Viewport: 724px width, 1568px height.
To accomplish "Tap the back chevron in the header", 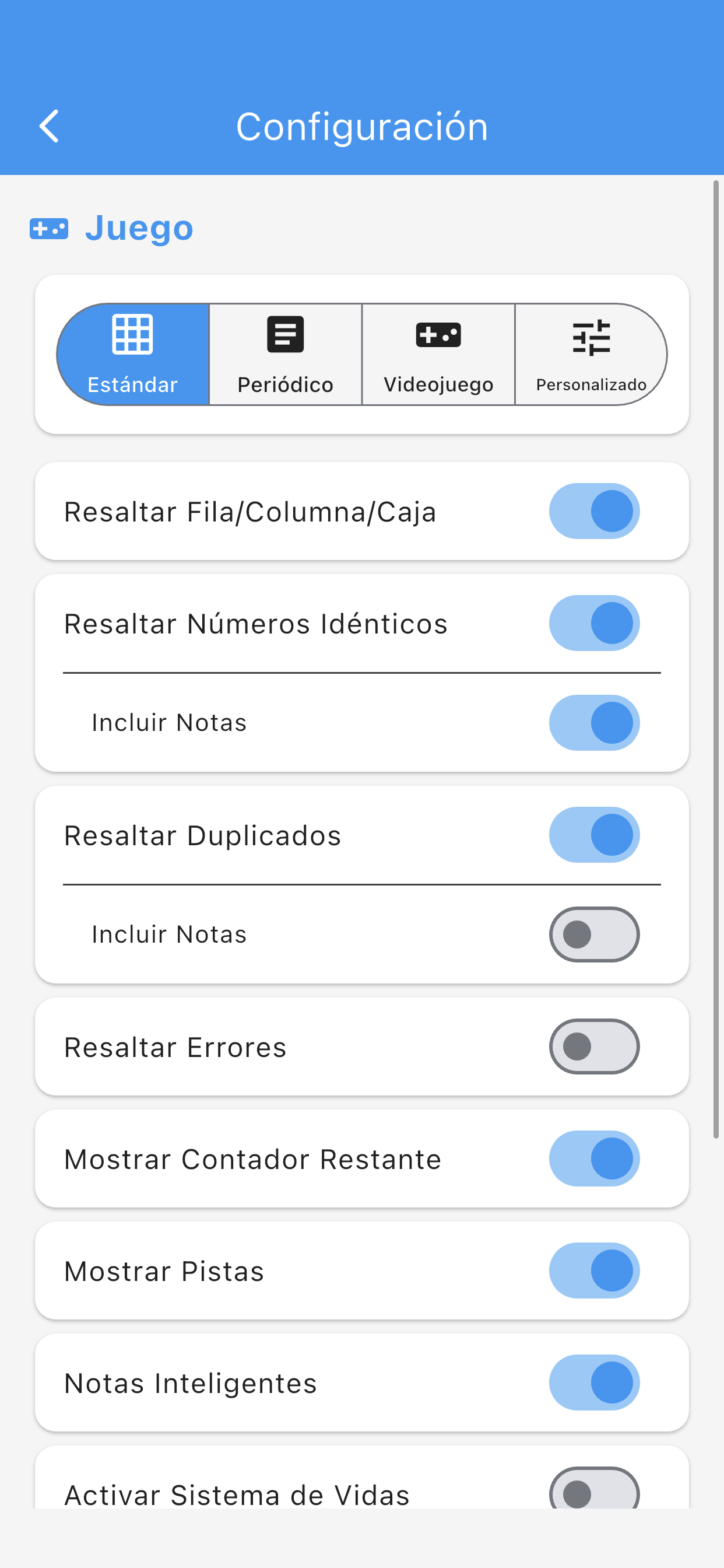I will pos(50,126).
